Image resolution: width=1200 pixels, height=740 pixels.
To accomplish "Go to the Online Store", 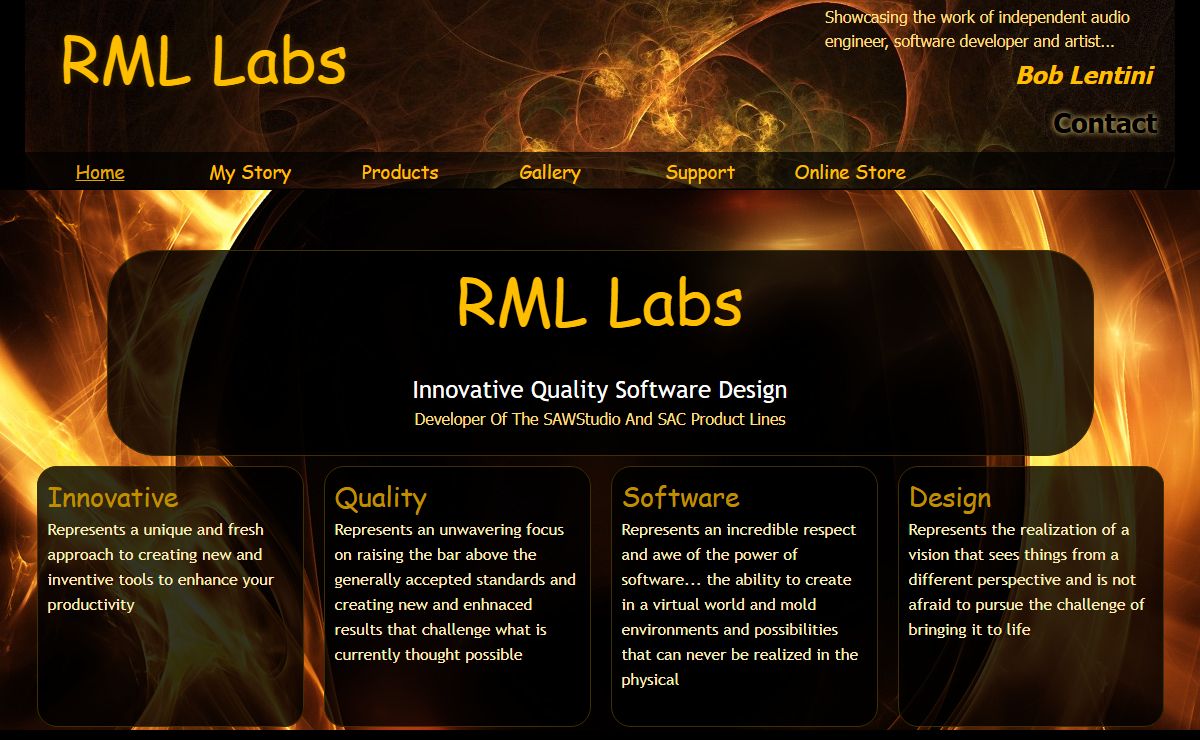I will coord(850,173).
